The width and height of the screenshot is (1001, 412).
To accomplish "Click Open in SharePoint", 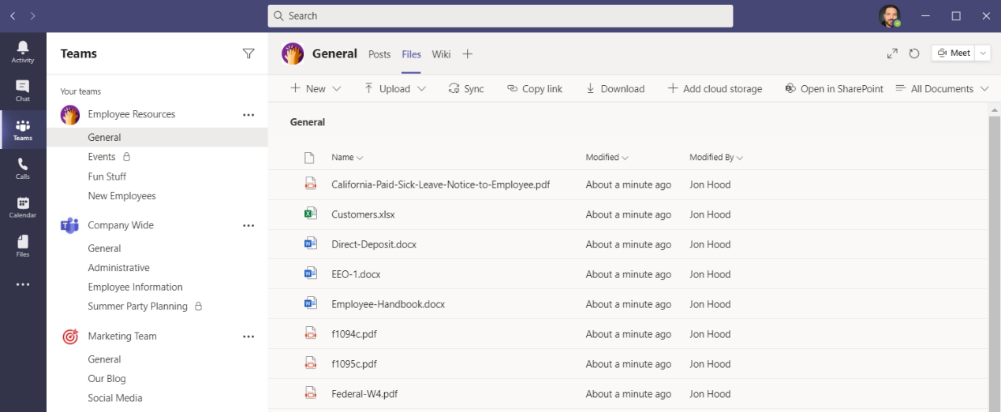I will (834, 89).
